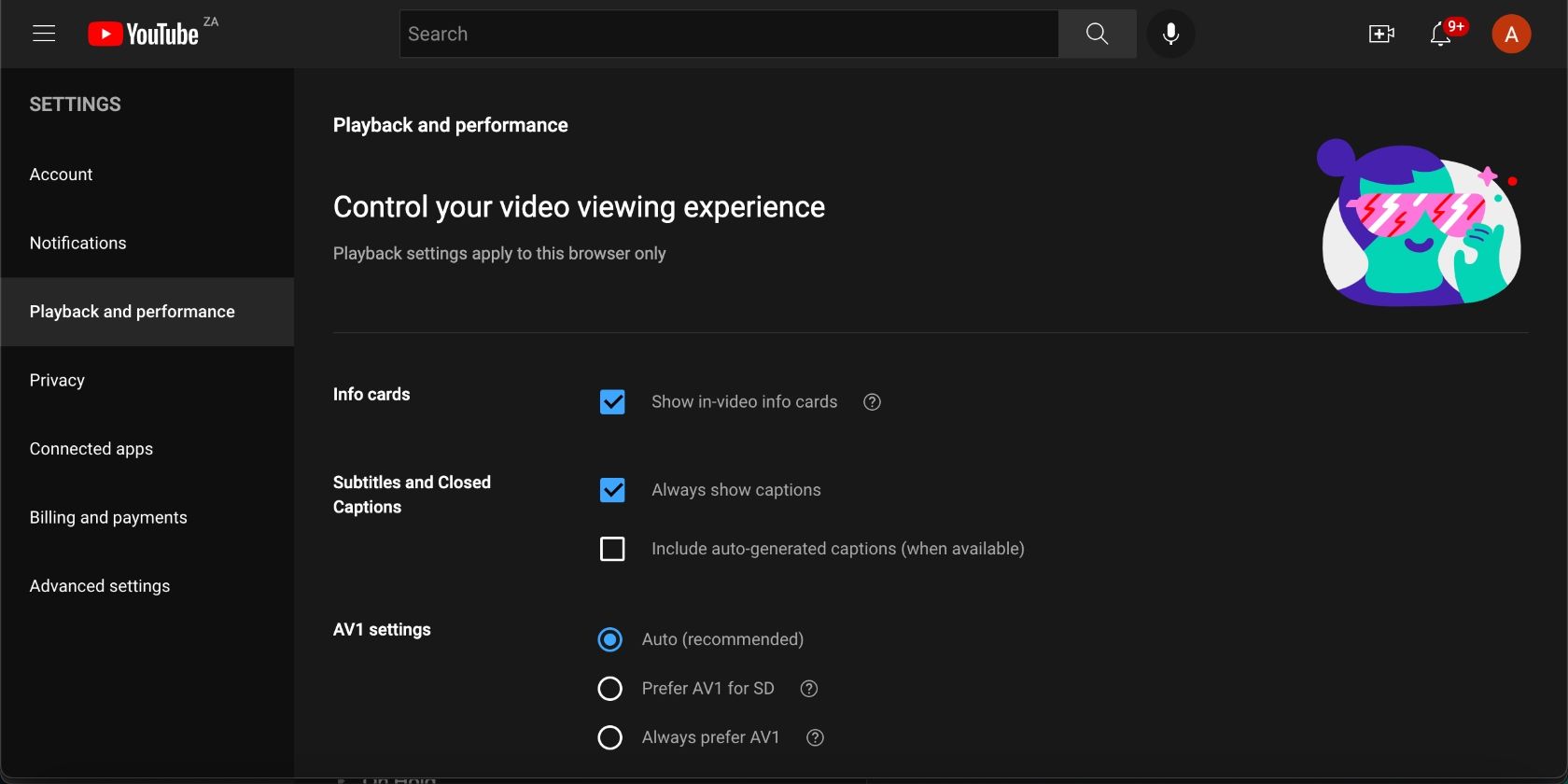Screen dimensions: 1568x784
Task: Click Subtitles and Closed Captions label
Action: coord(412,495)
